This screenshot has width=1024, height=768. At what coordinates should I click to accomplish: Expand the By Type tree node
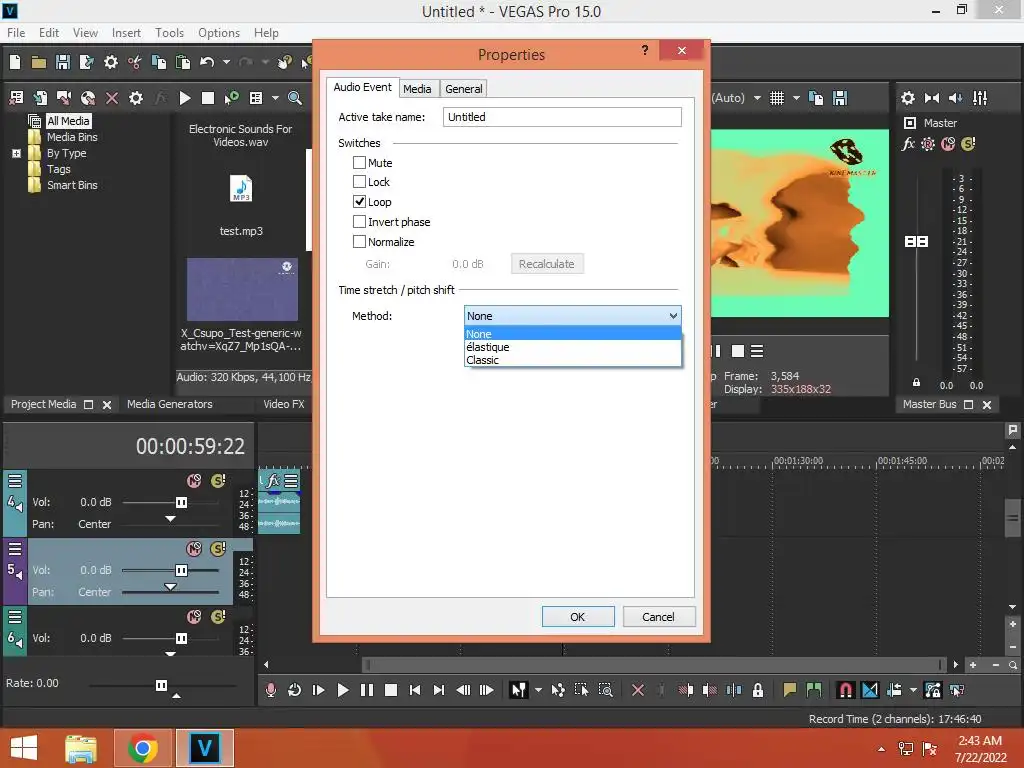(16, 153)
